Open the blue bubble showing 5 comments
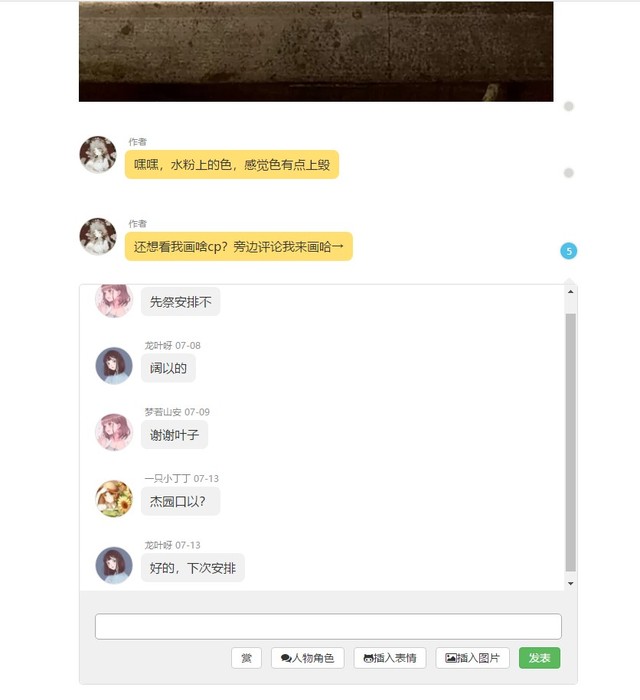 pyautogui.click(x=569, y=251)
